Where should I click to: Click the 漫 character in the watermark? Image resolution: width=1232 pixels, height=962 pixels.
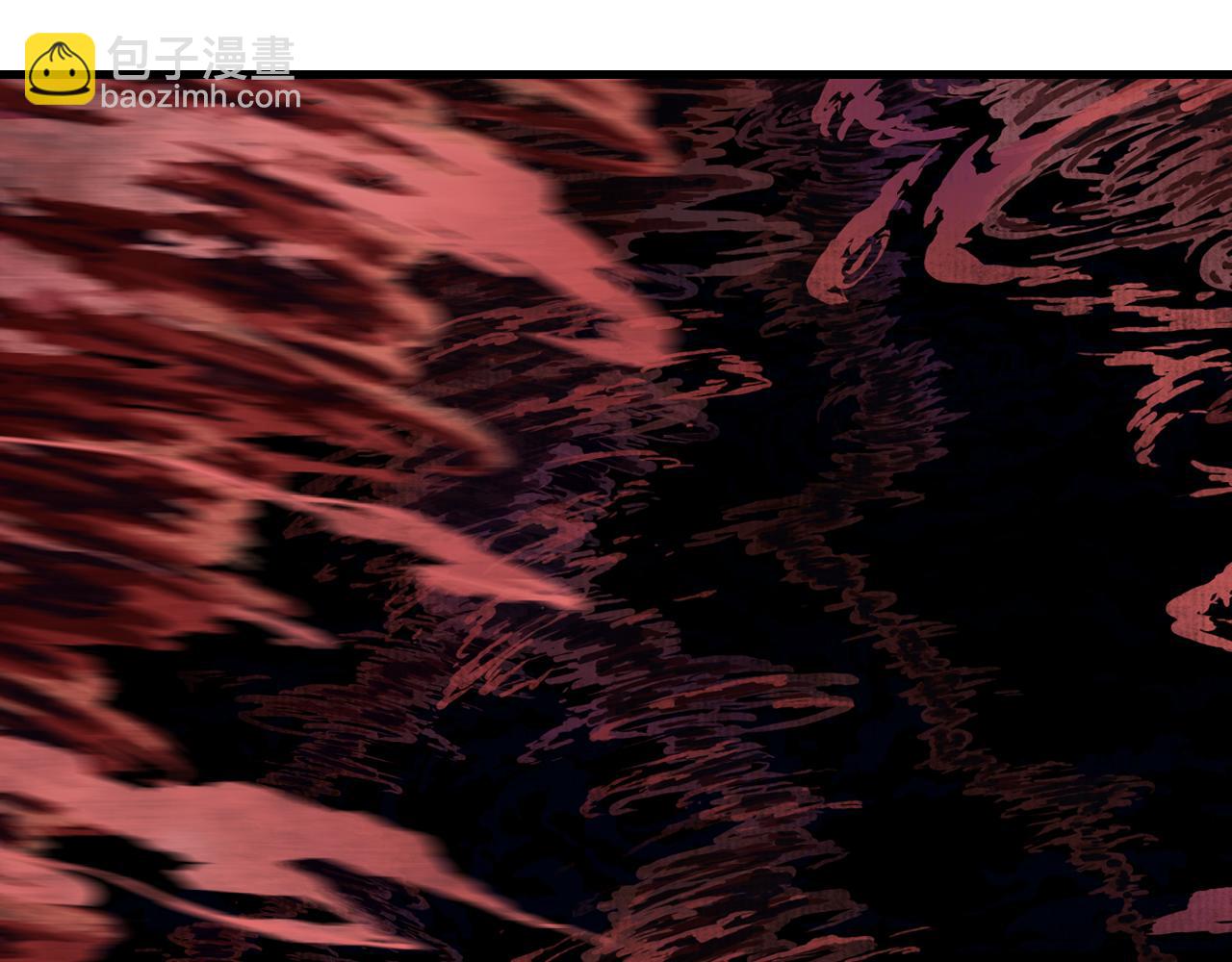(224, 60)
